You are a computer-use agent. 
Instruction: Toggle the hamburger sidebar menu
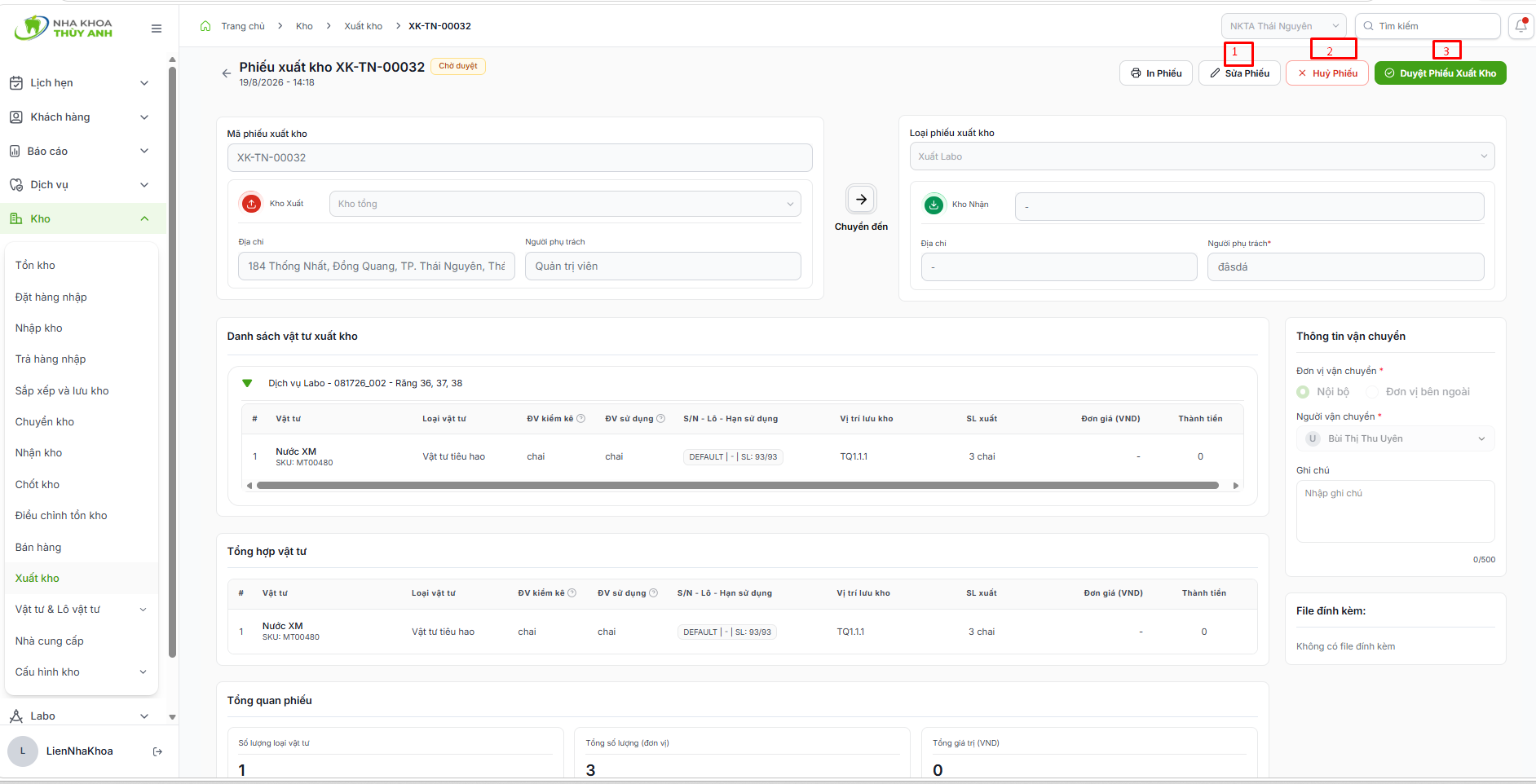(157, 29)
